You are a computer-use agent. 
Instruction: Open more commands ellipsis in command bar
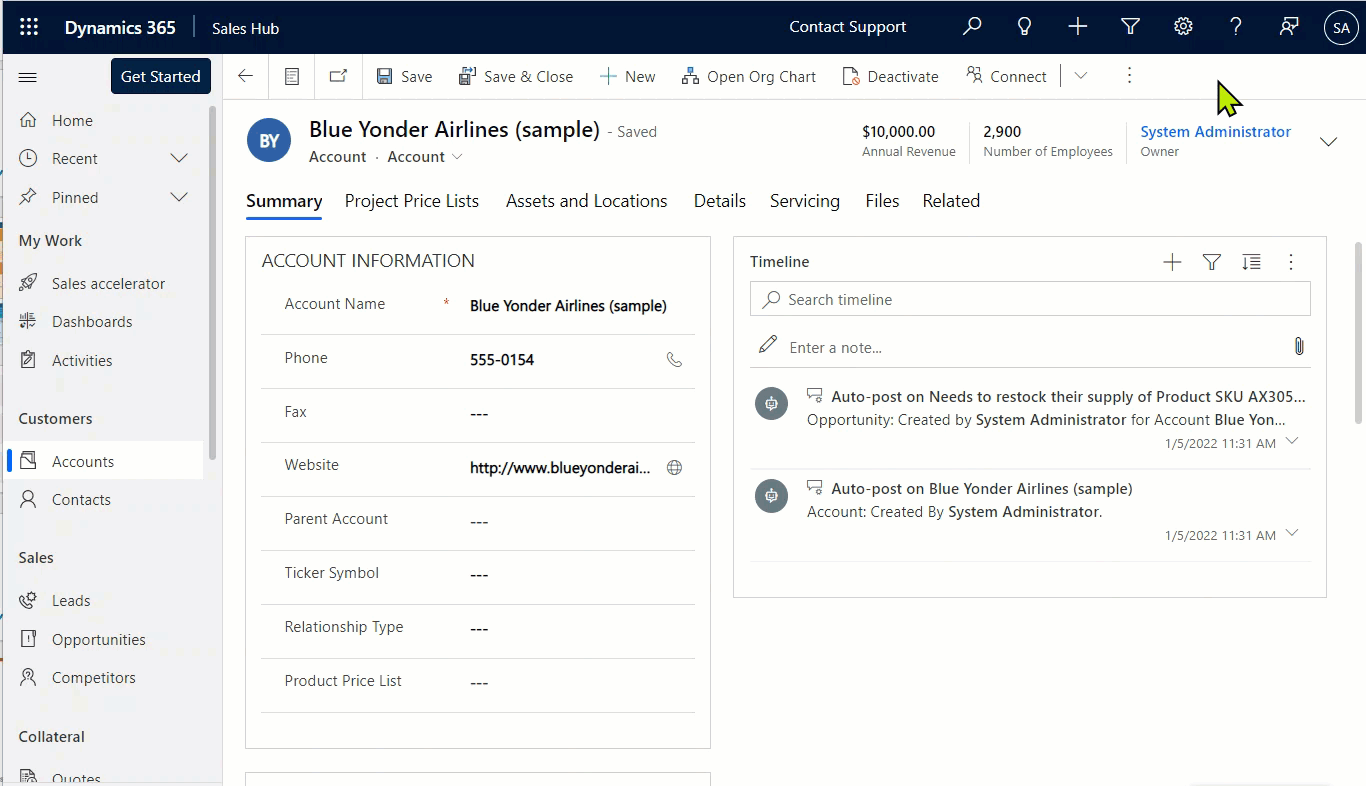pyautogui.click(x=1129, y=75)
